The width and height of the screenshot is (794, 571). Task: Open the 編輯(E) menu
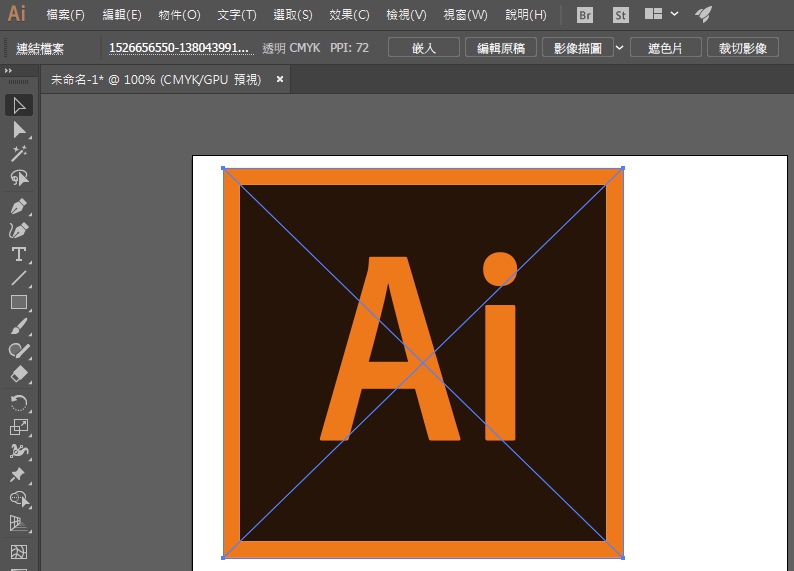pyautogui.click(x=122, y=15)
